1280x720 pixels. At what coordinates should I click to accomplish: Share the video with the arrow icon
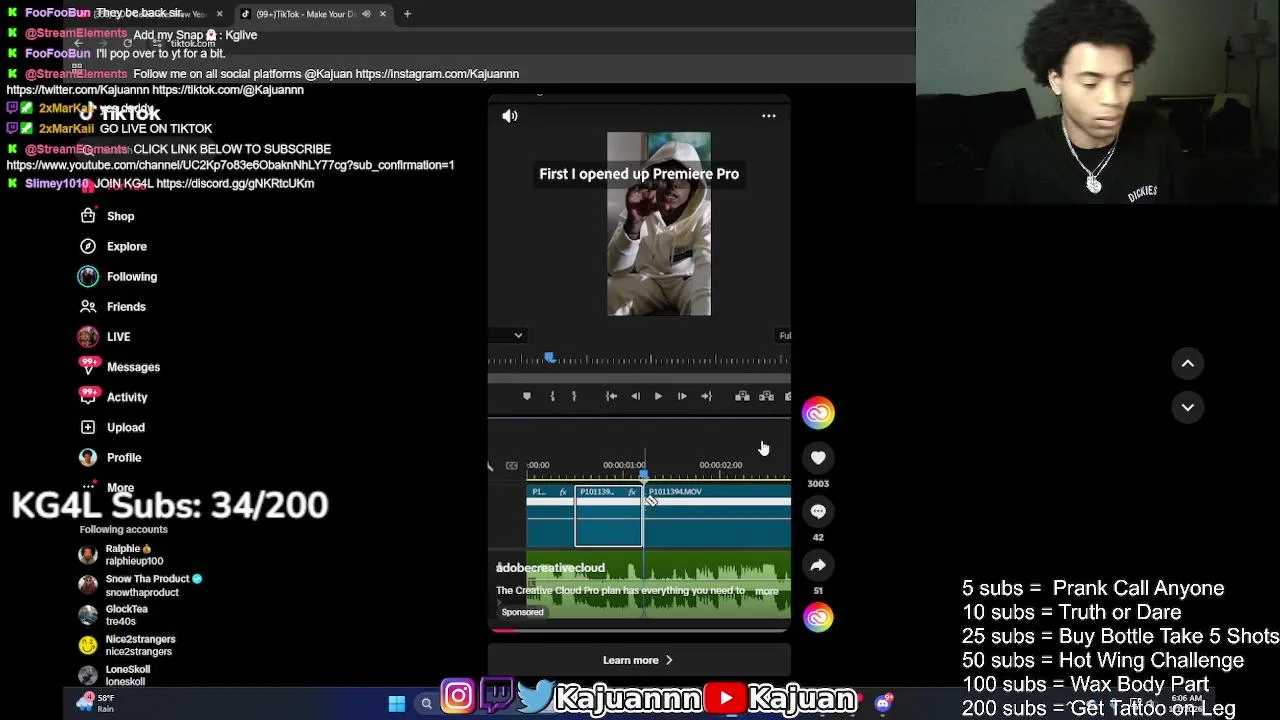818,565
